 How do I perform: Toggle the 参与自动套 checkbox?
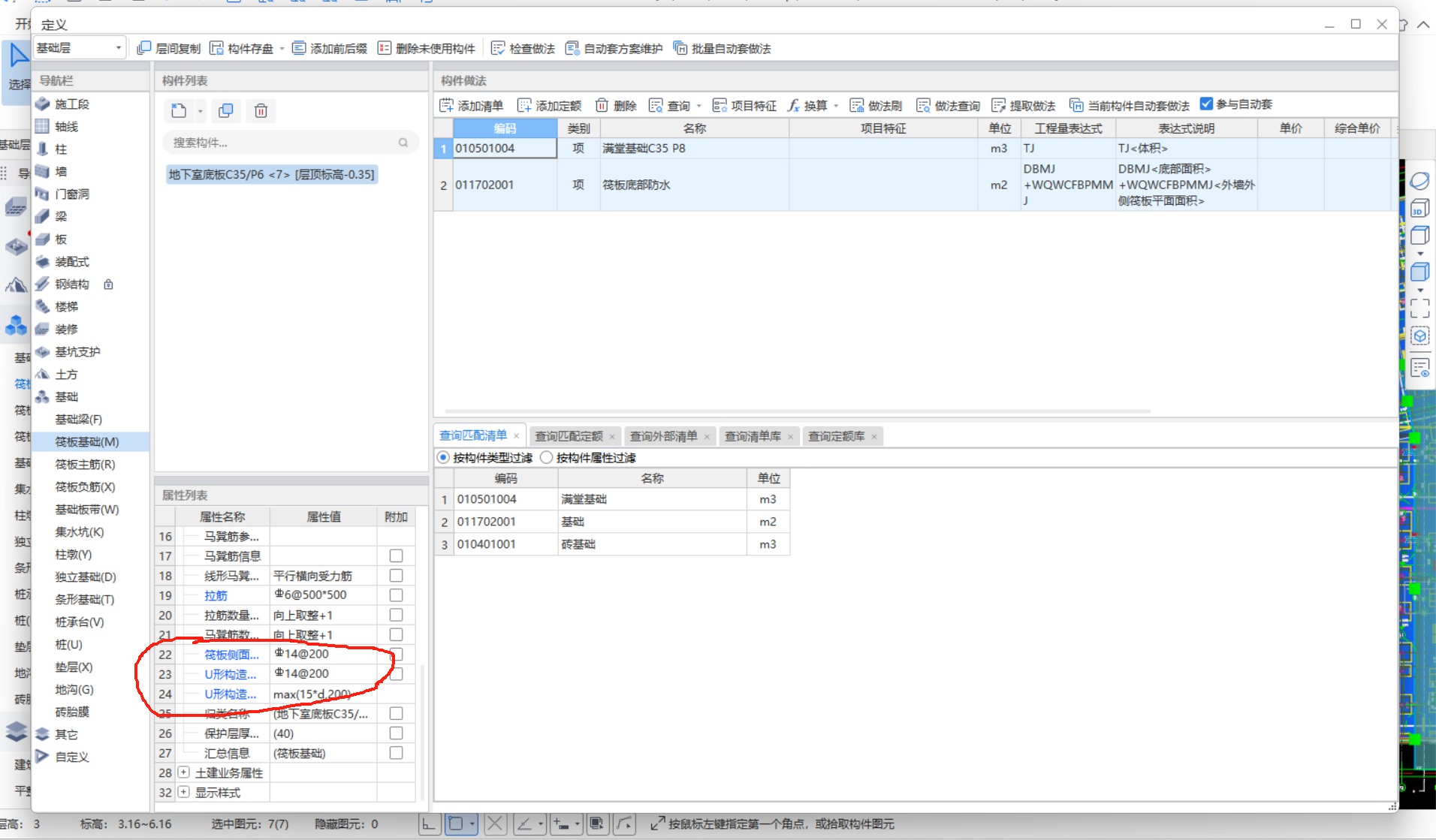coord(1206,104)
